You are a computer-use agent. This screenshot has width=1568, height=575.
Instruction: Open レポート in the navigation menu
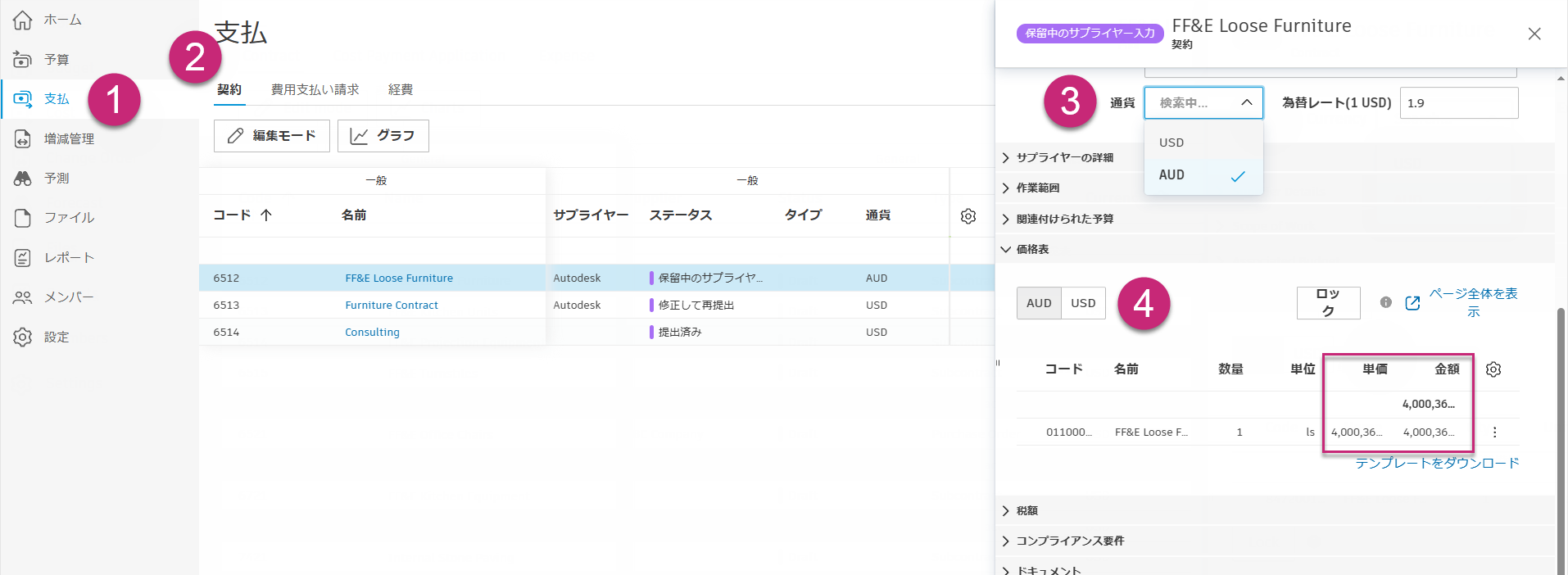pyautogui.click(x=70, y=257)
